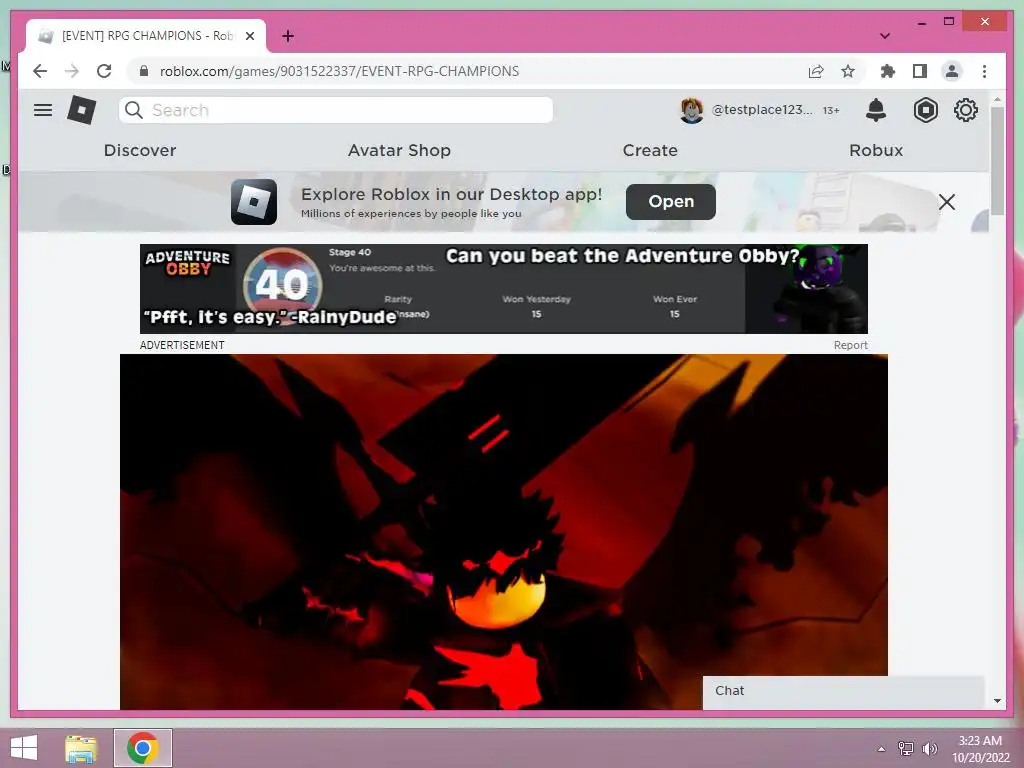This screenshot has width=1024, height=768.
Task: Go to the Avatar Shop tab
Action: (x=399, y=150)
